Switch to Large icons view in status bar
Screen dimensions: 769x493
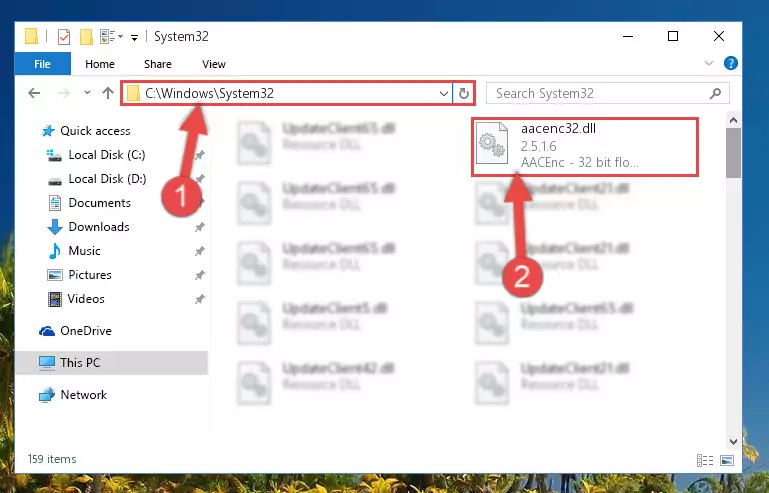[x=727, y=460]
